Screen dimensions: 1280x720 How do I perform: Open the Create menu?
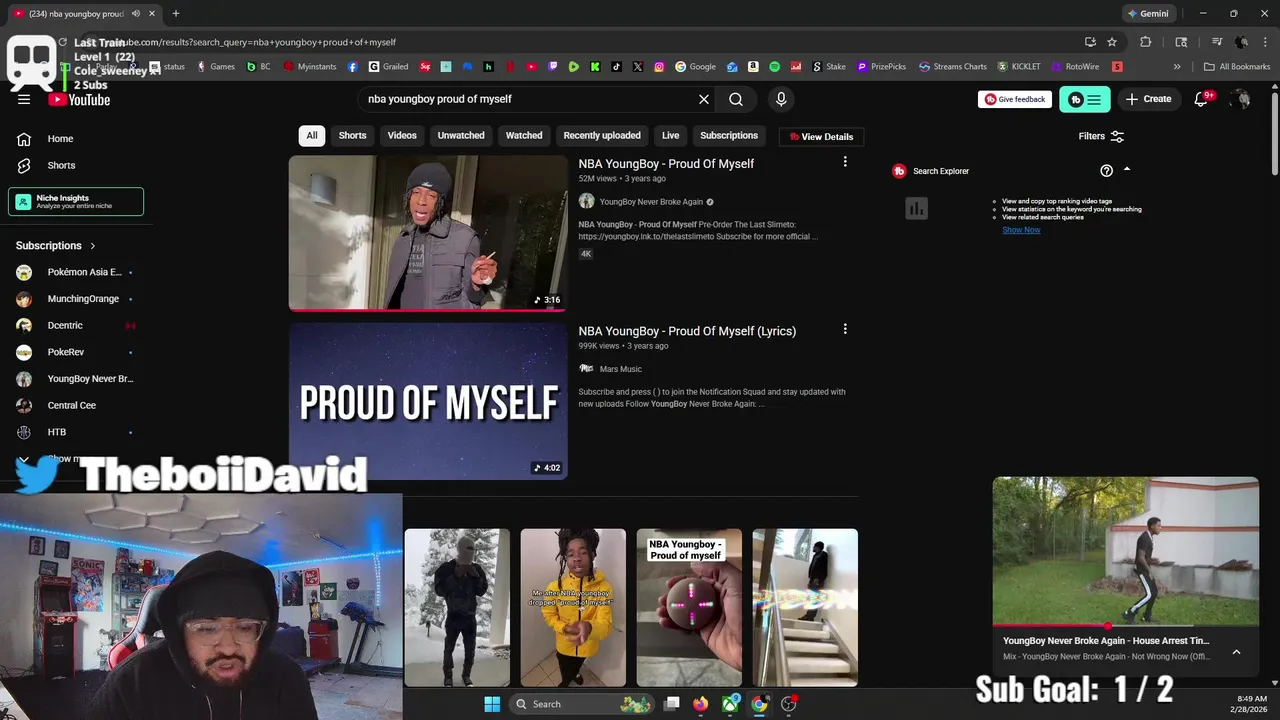tap(1148, 99)
